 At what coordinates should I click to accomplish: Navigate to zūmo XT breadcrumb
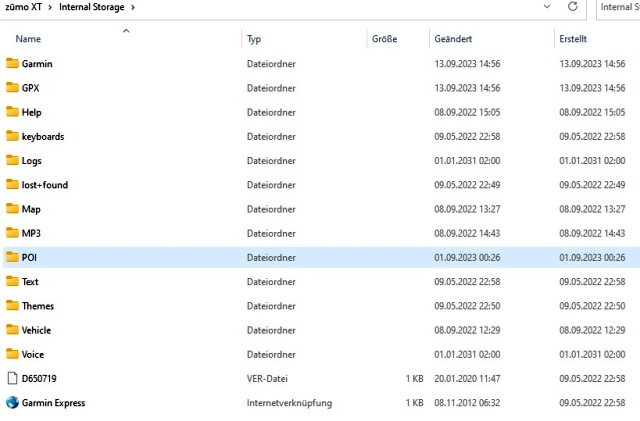click(23, 7)
